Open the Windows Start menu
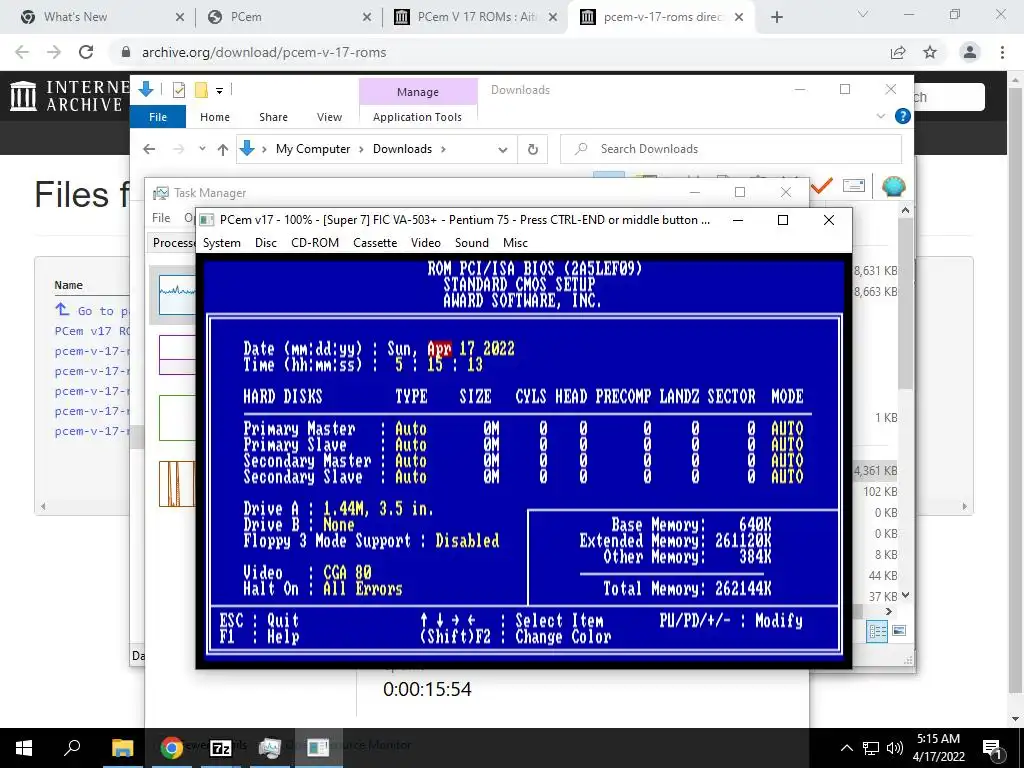 (24, 747)
